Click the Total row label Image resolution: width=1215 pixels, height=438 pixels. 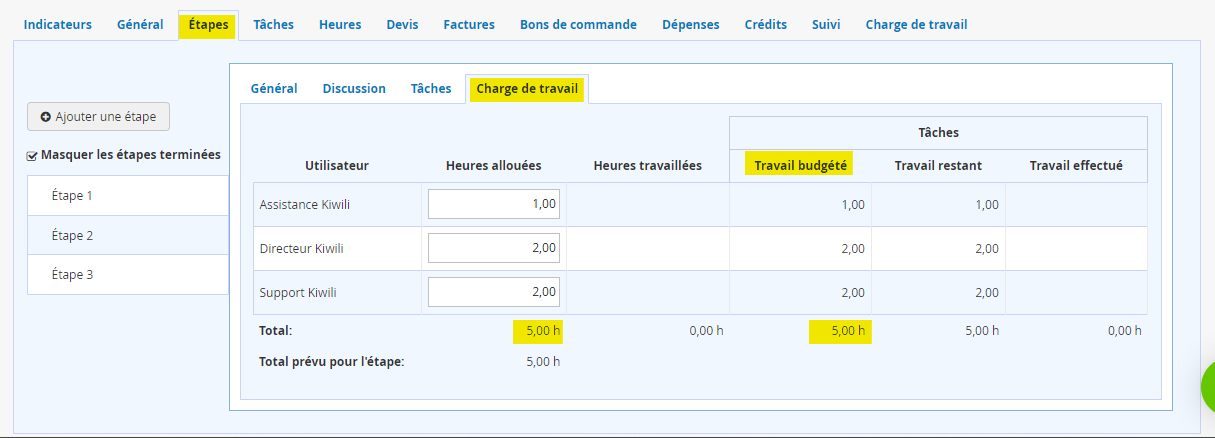coord(275,330)
